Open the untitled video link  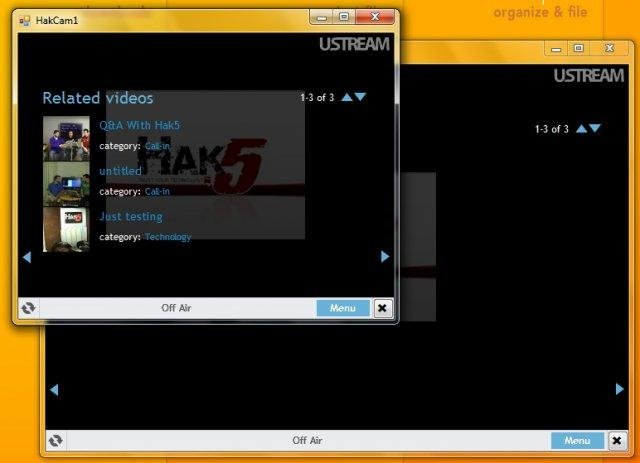tap(120, 171)
